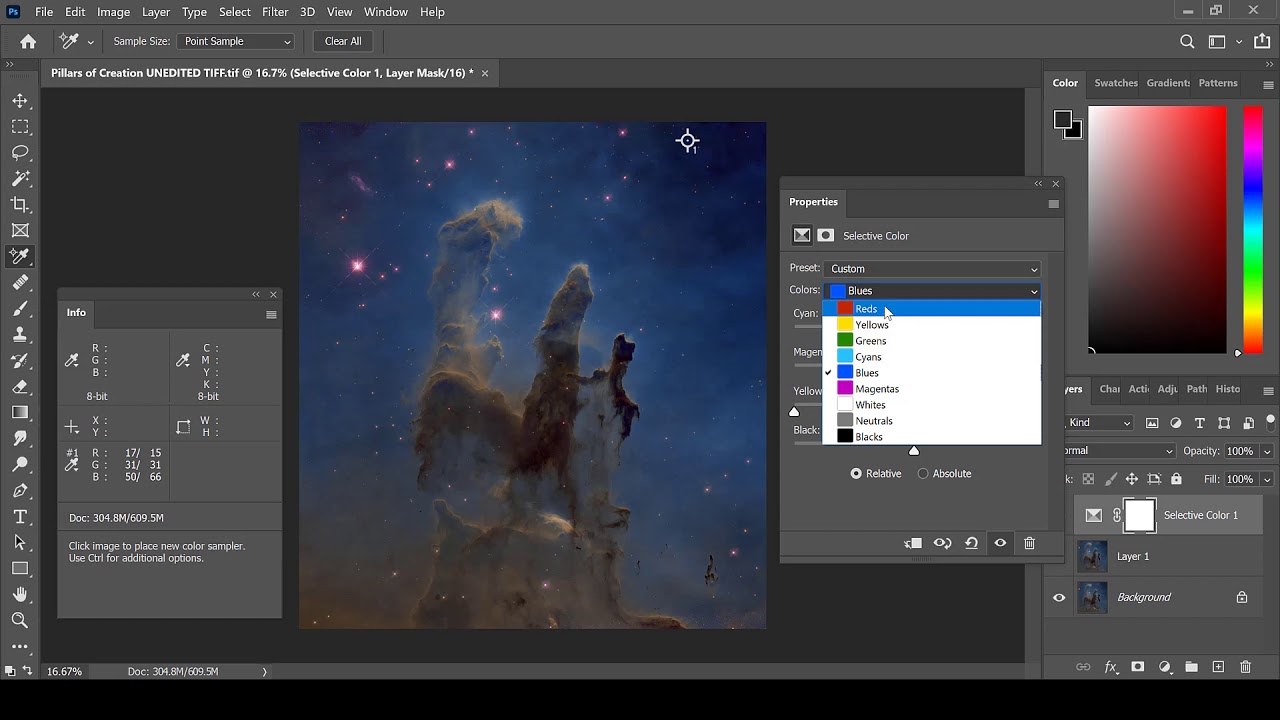Open the Kind filter dropdown in Layers
Screen dimensions: 1280x720
click(1098, 423)
